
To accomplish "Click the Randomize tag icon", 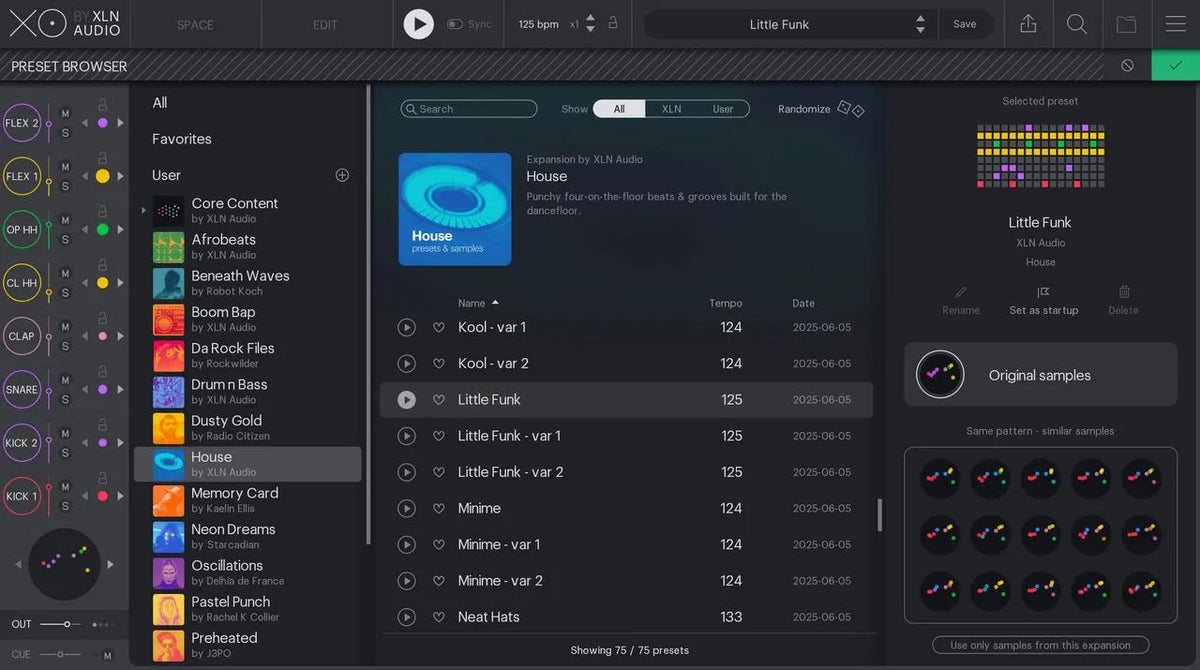I will 849,108.
